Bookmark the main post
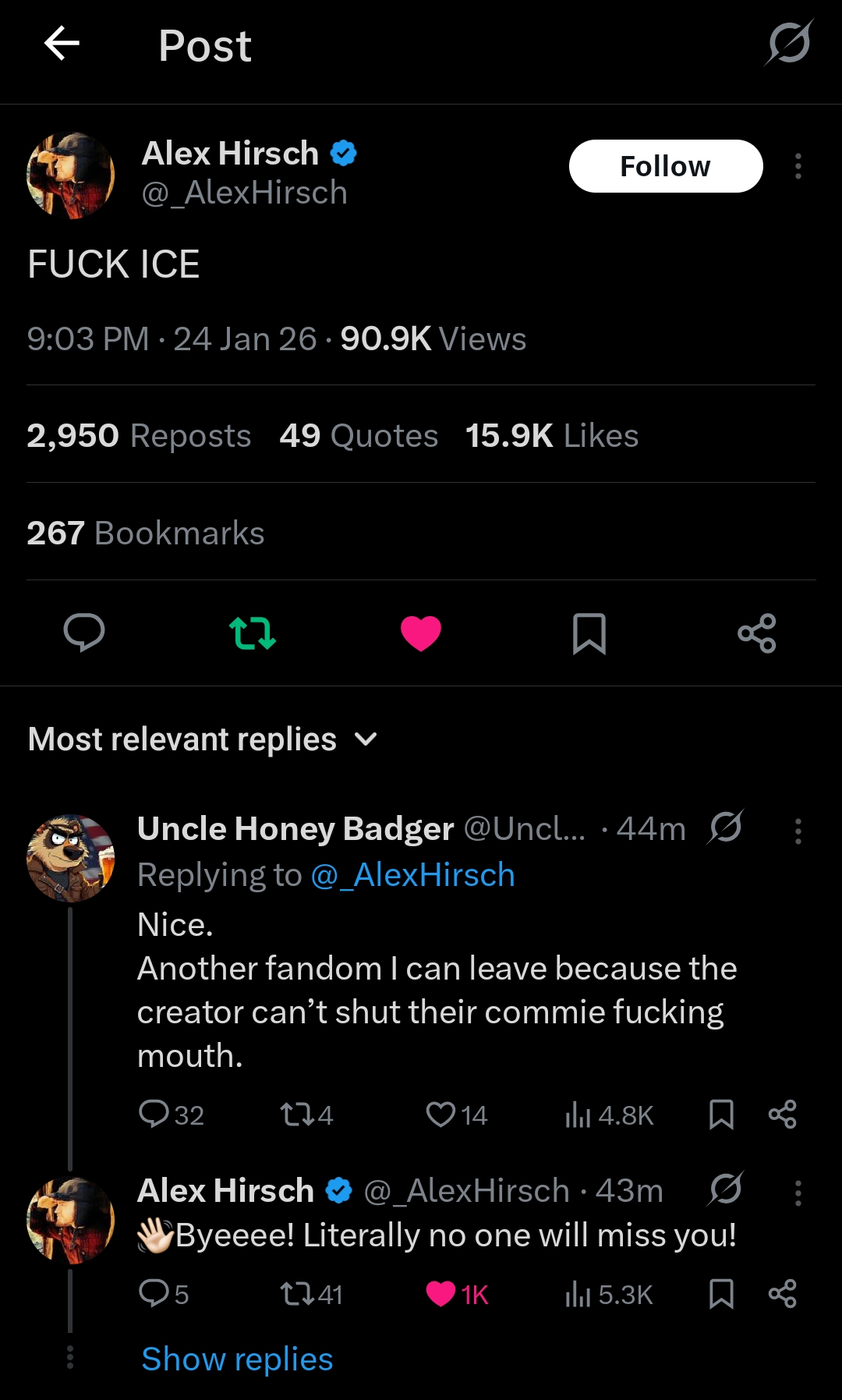This screenshot has width=842, height=1400. pos(589,633)
